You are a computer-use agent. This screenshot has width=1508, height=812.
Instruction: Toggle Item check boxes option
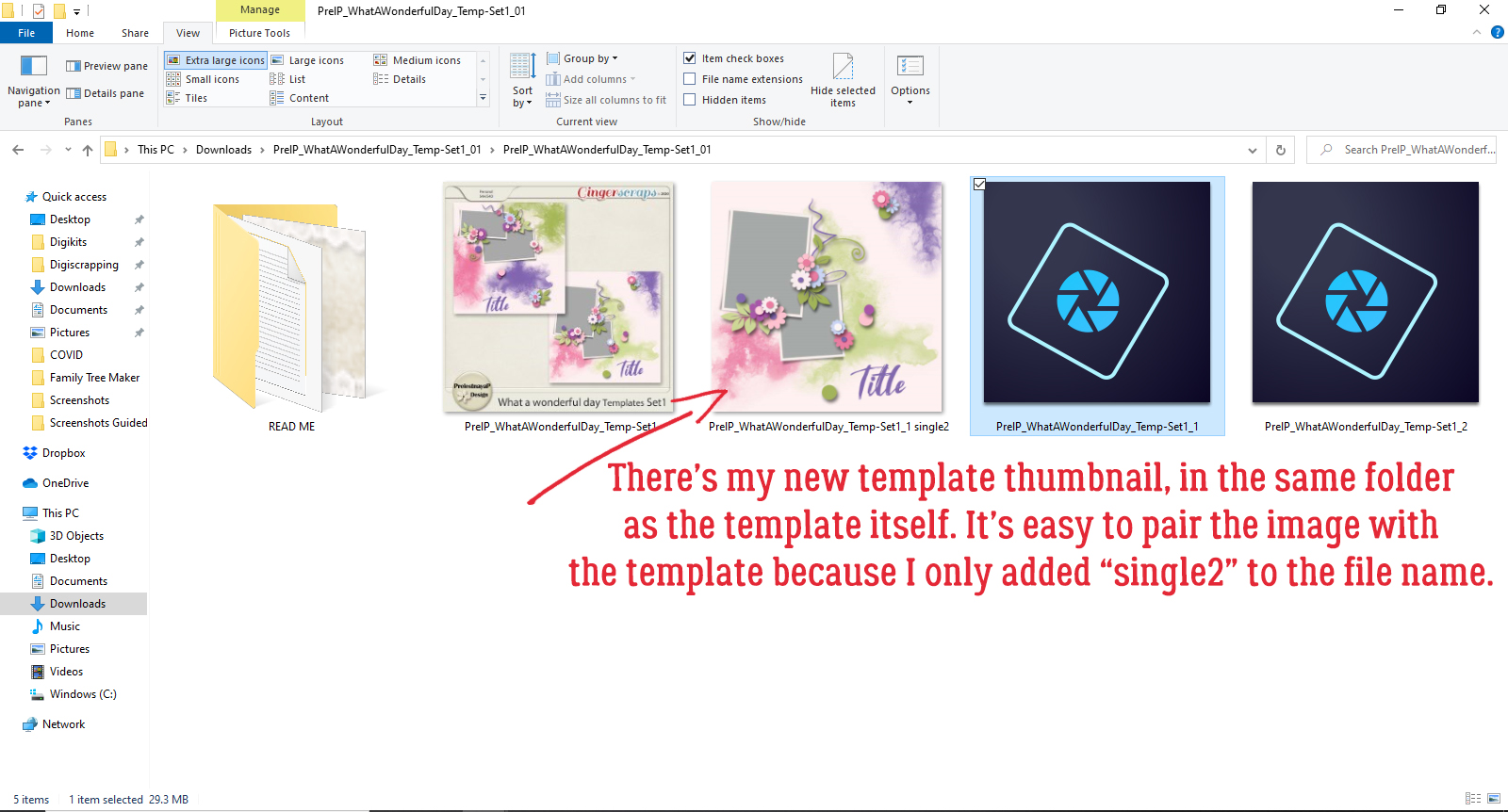pyautogui.click(x=690, y=58)
